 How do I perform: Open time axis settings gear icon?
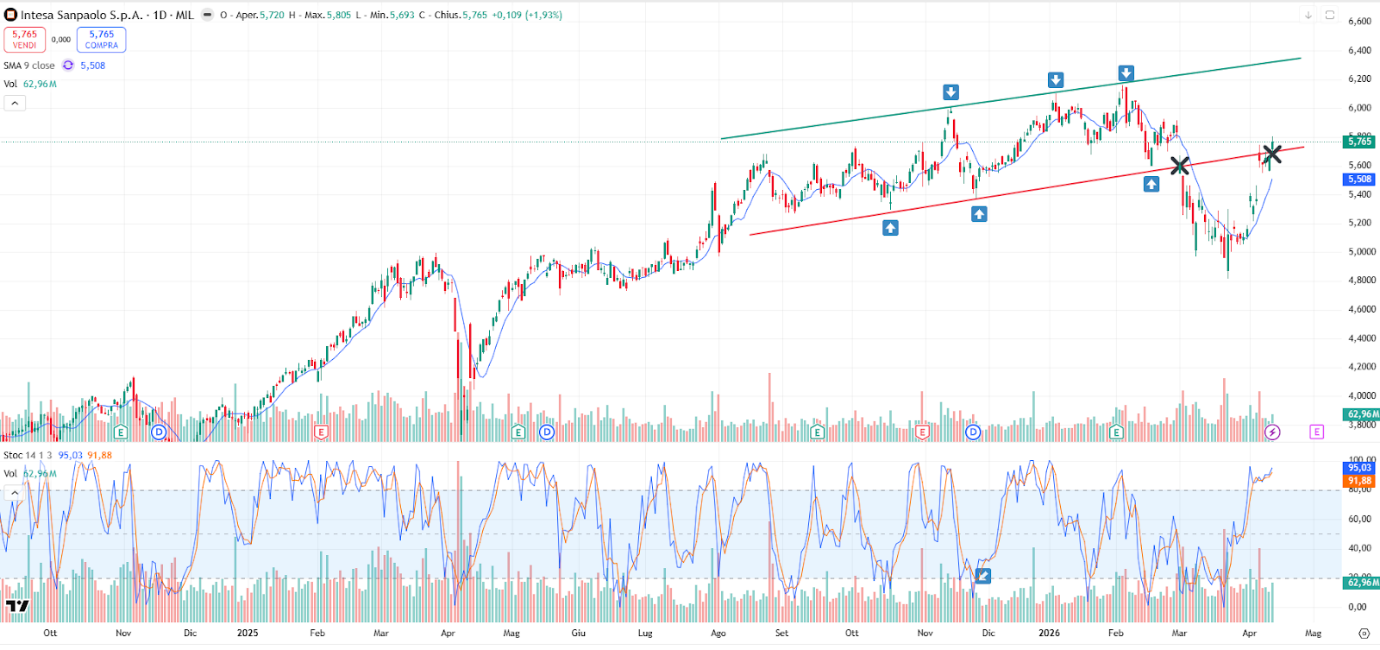1364,633
